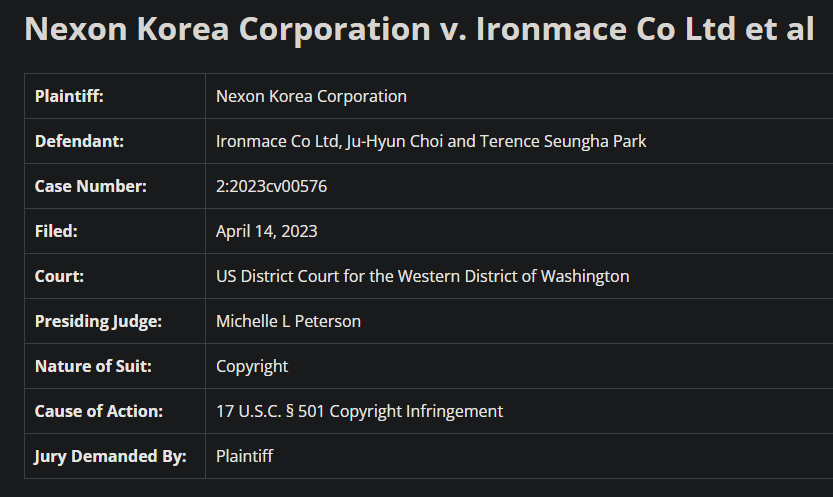Click the Plaintiff row label

(69, 96)
